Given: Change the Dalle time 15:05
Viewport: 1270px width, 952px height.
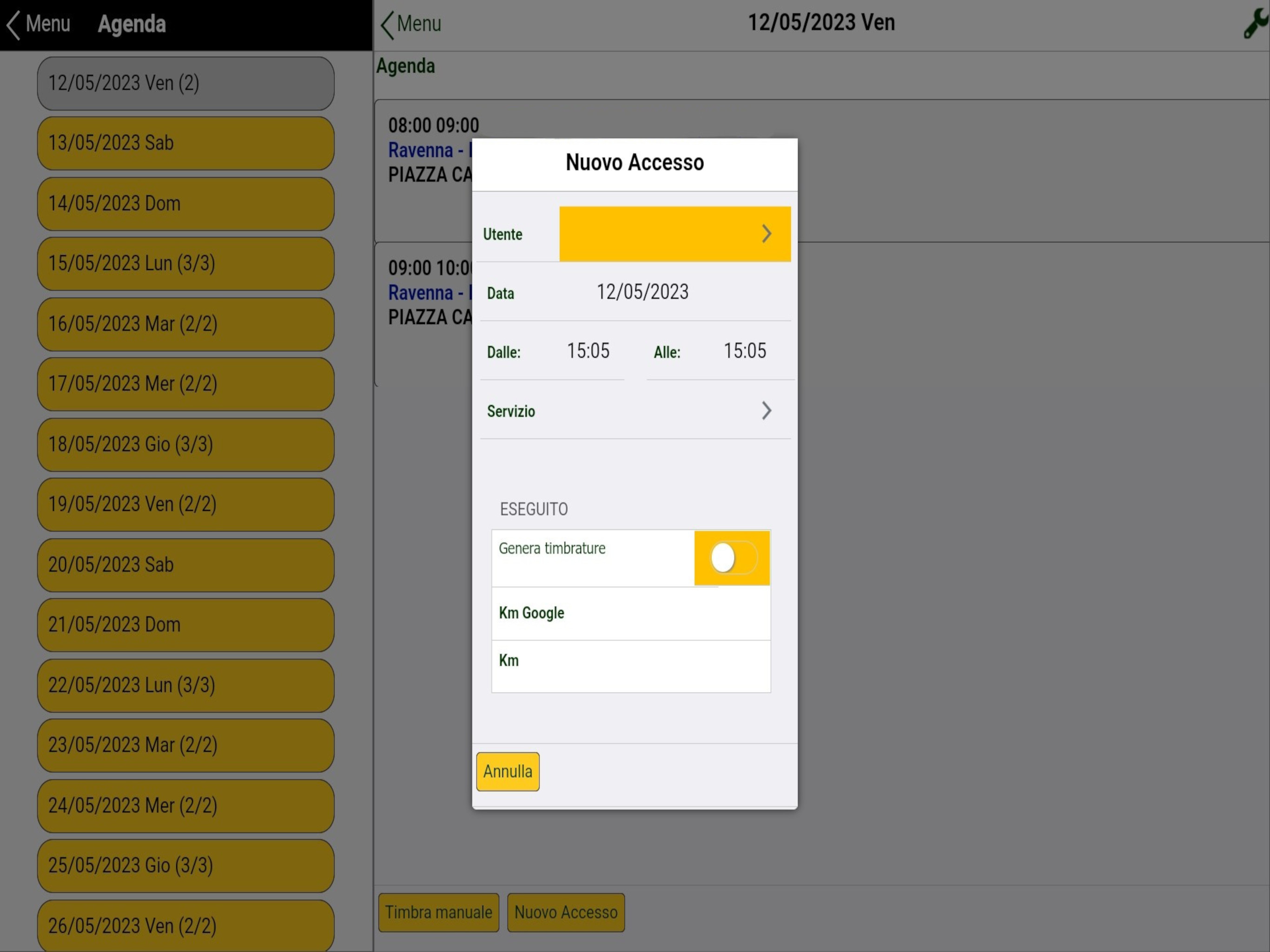Looking at the screenshot, I should 588,351.
